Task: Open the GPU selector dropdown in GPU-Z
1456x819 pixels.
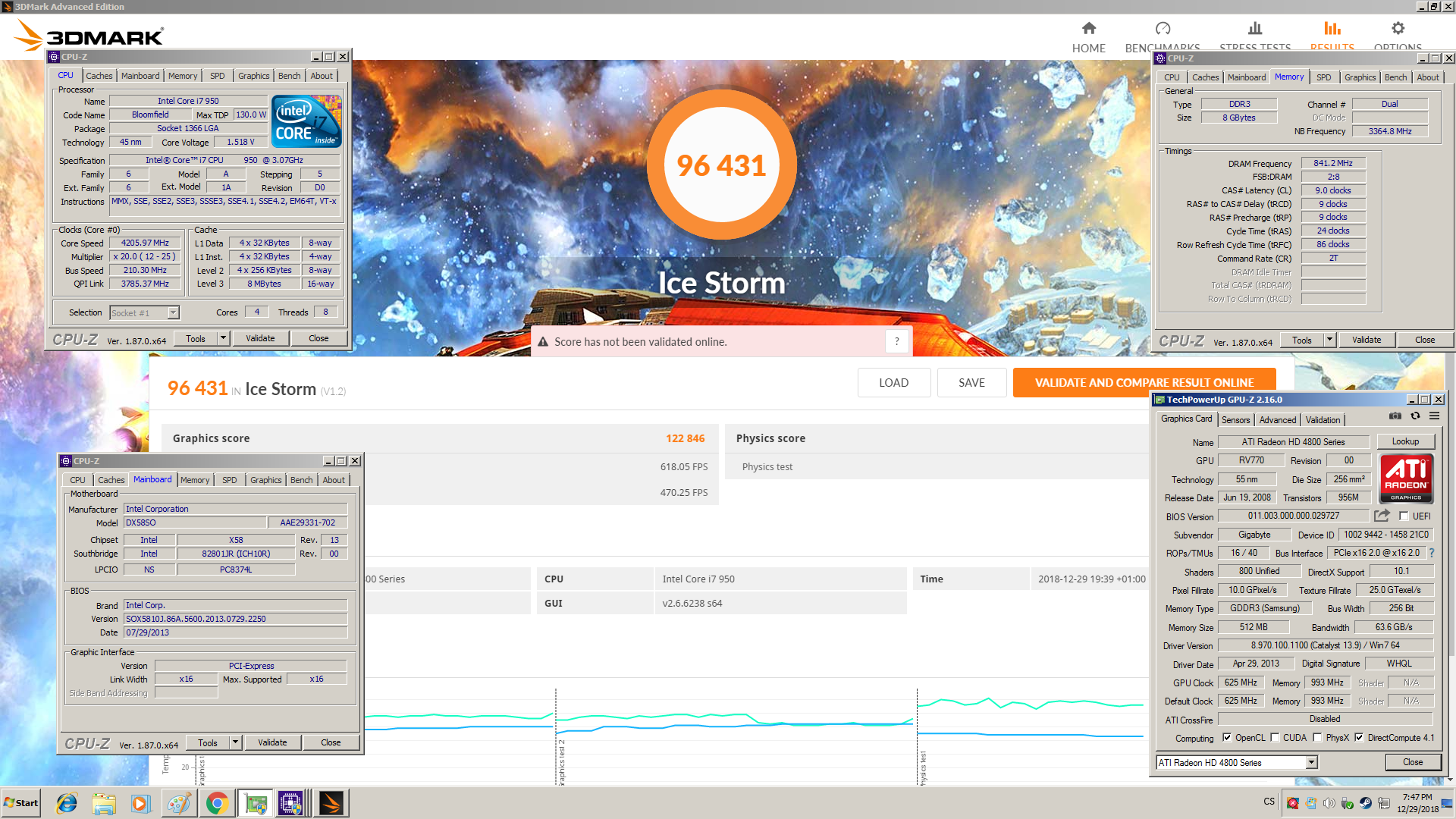Action: point(1312,763)
